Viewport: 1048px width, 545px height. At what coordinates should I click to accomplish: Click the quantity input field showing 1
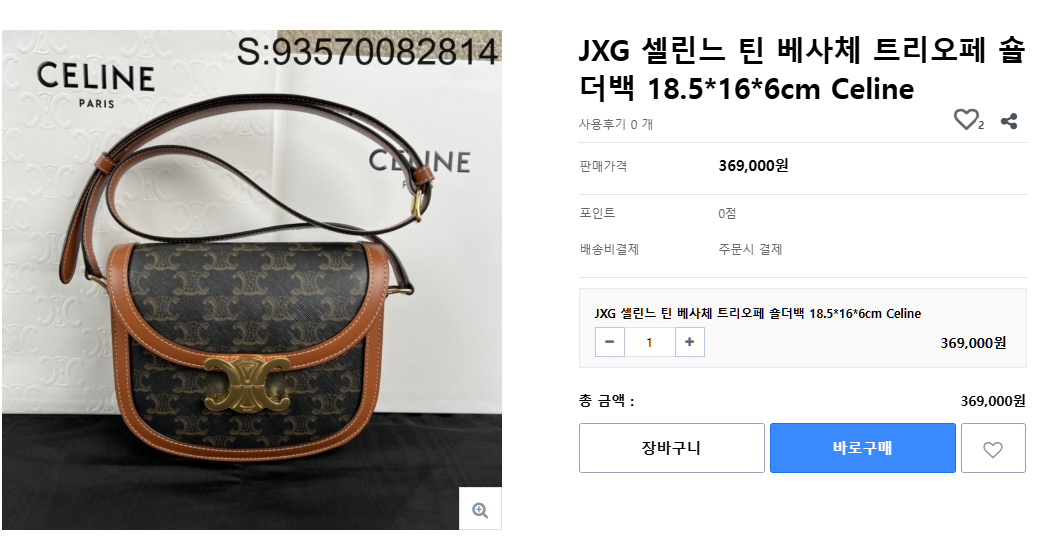point(650,342)
